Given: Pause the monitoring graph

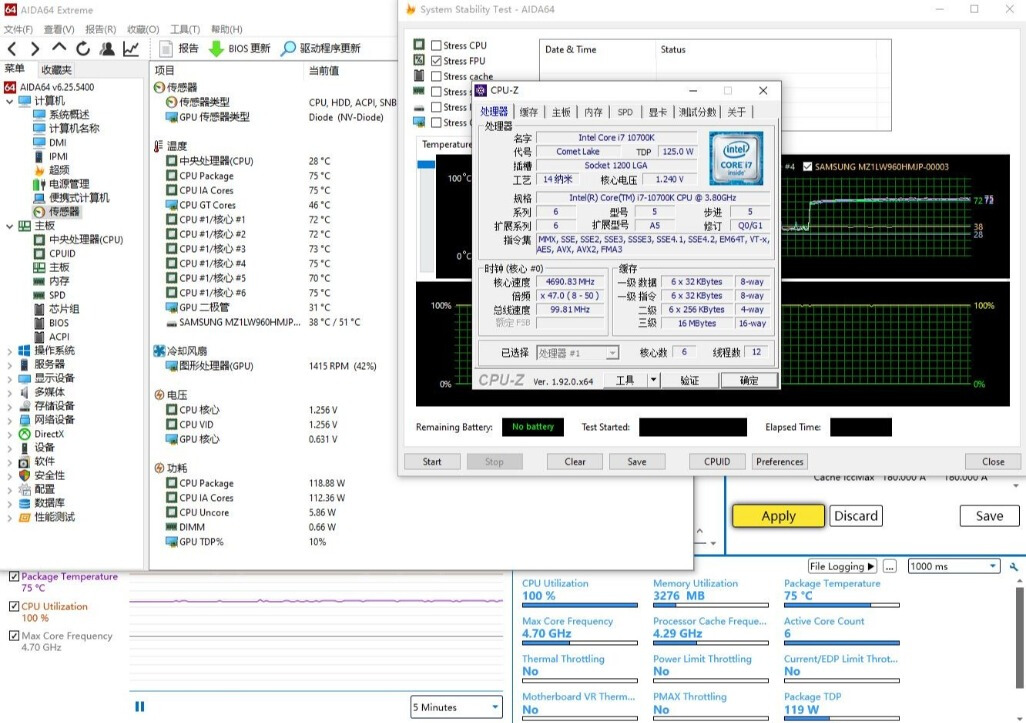Looking at the screenshot, I should tap(140, 706).
